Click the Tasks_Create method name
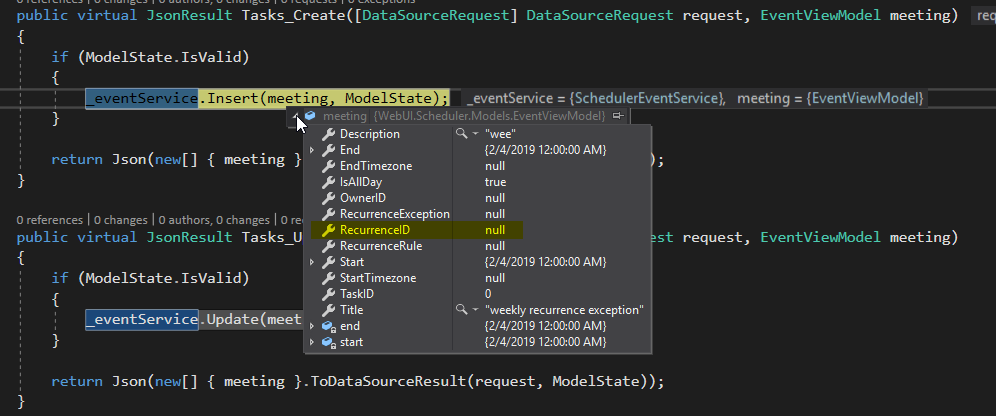The height and width of the screenshot is (416, 996). point(295,15)
